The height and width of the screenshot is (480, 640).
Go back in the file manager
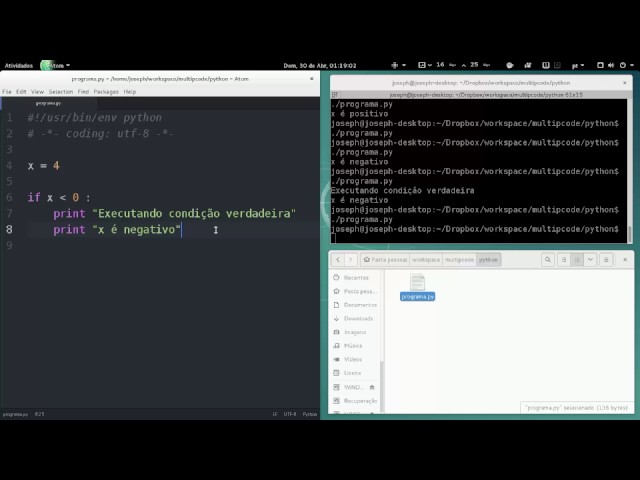(338, 260)
